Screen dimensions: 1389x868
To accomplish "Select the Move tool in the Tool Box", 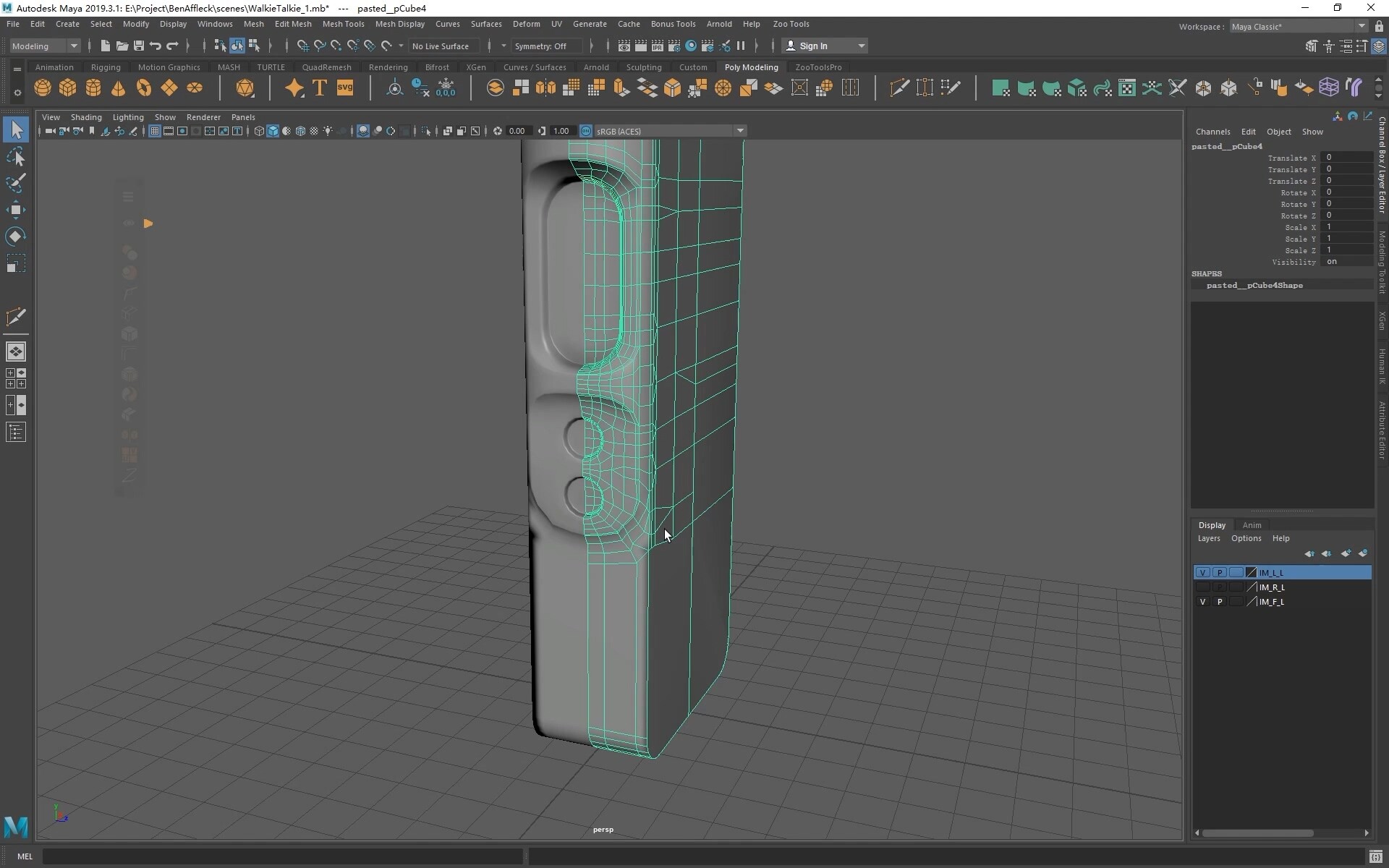I will (17, 210).
